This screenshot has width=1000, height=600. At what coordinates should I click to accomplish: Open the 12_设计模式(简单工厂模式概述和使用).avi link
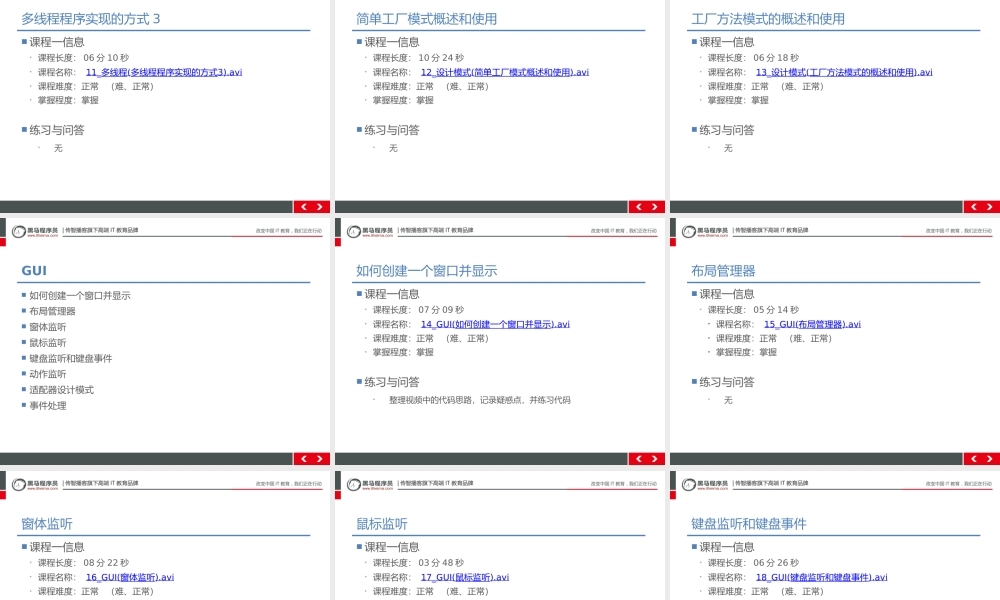[504, 72]
